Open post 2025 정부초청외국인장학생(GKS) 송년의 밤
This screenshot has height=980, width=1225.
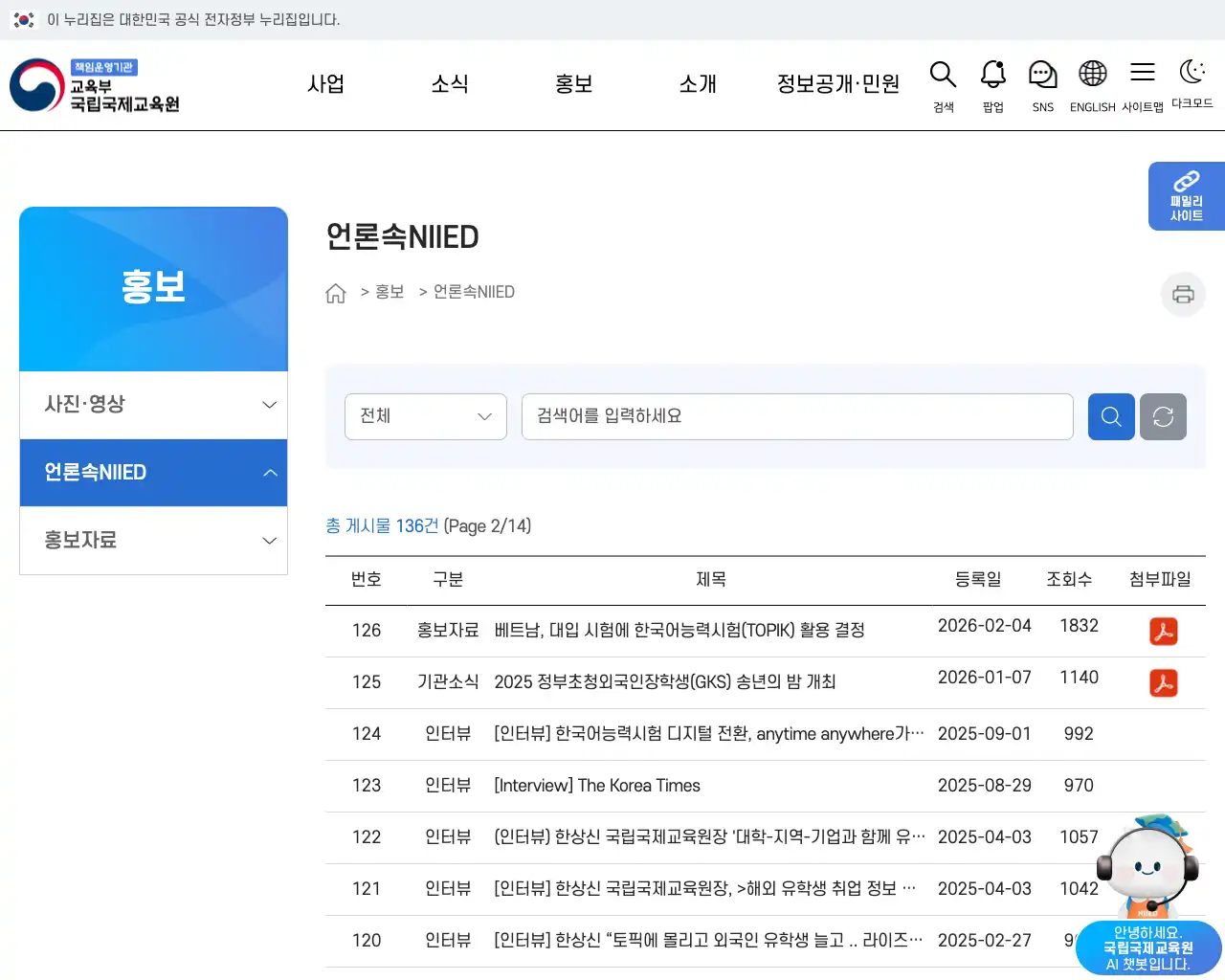(x=665, y=682)
